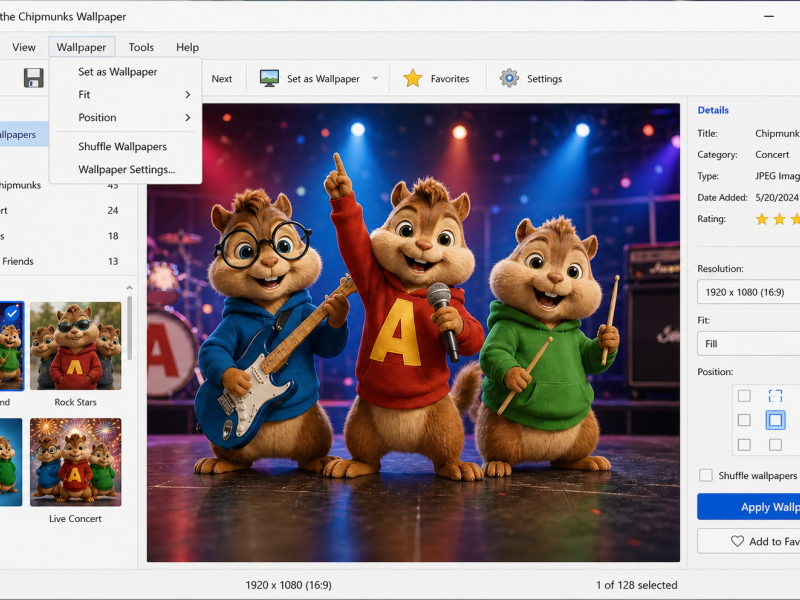
Task: Click the Next toolbar button
Action: click(221, 79)
